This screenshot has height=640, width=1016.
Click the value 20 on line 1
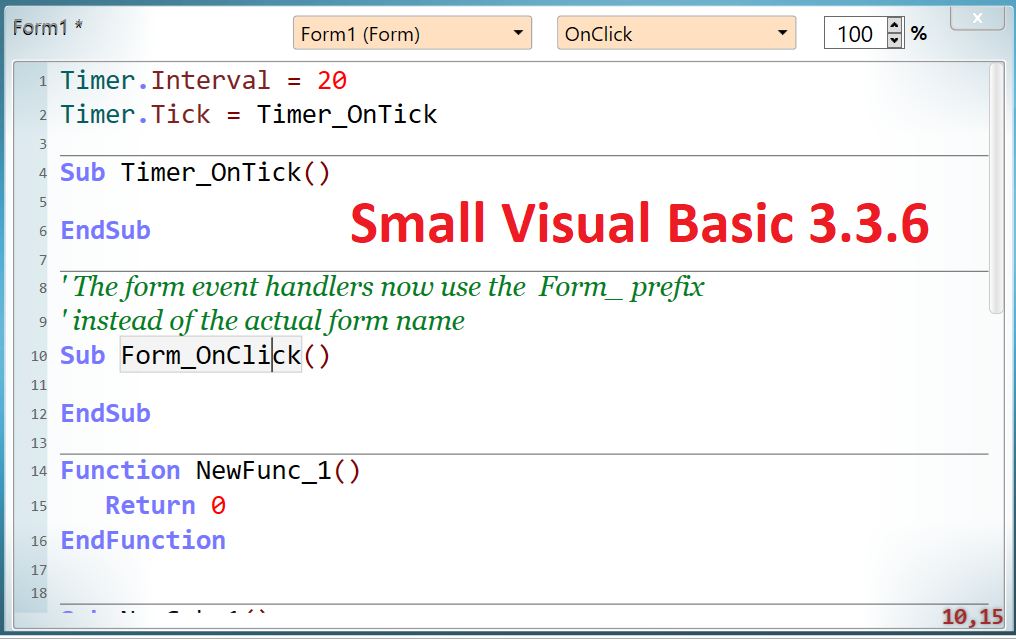tap(332, 81)
